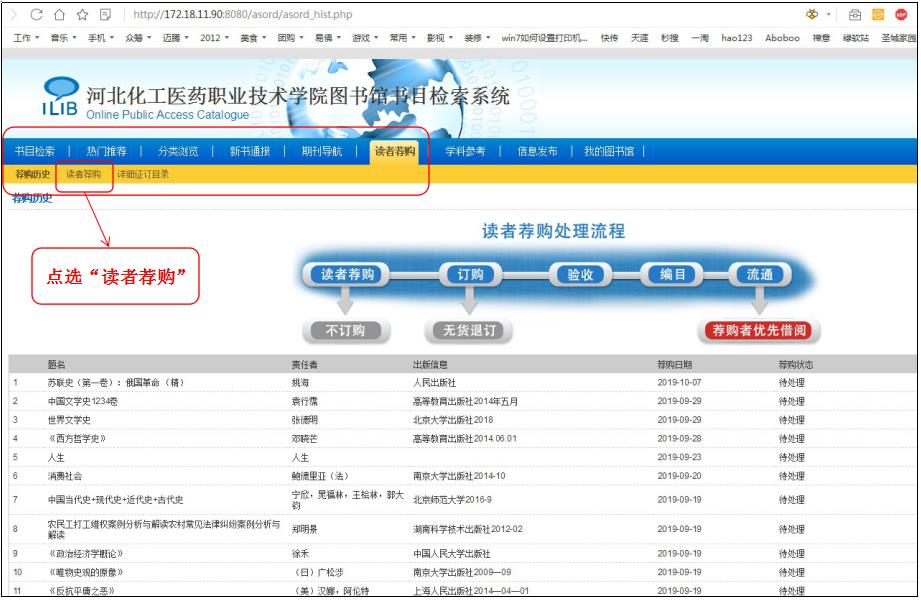The height and width of the screenshot is (600, 921).
Task: Open the orange extension icon in toolbar
Action: coord(878,15)
